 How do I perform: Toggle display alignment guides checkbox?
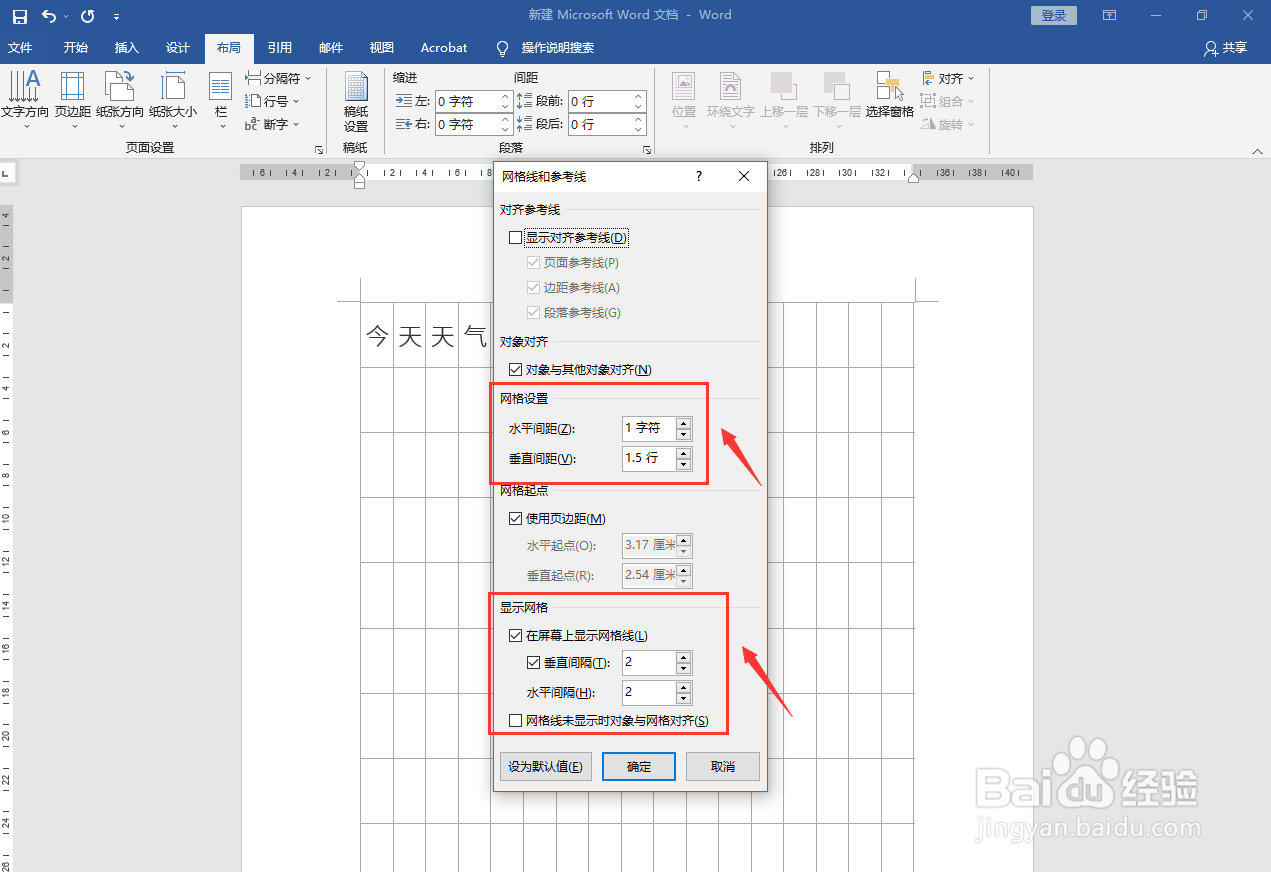(516, 238)
